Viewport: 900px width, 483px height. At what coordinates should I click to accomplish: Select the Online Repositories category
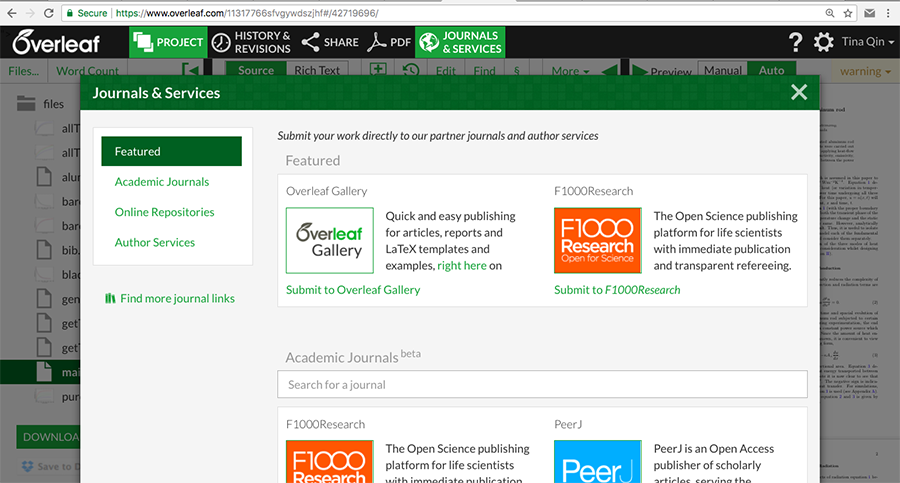pos(164,212)
